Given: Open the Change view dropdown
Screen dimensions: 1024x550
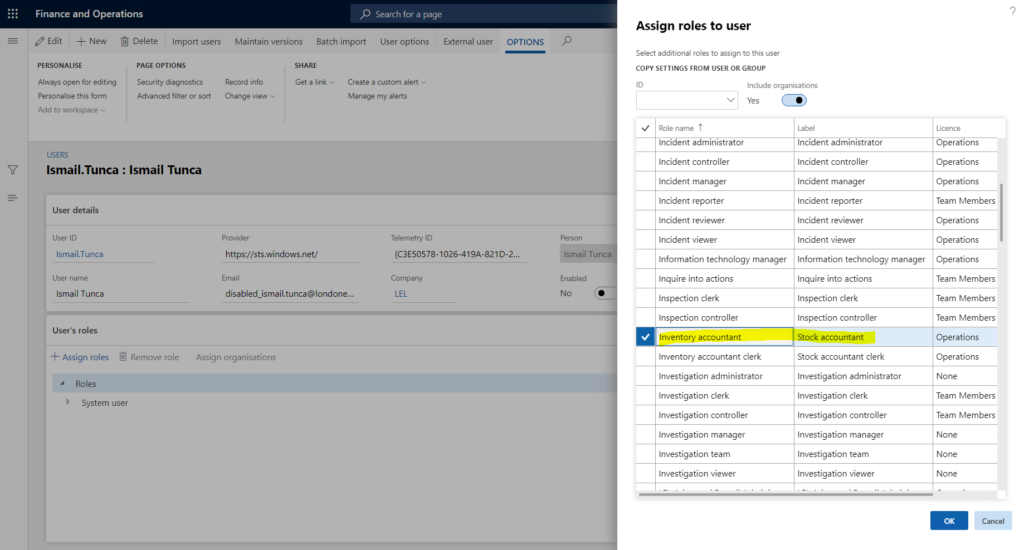Looking at the screenshot, I should [x=250, y=96].
